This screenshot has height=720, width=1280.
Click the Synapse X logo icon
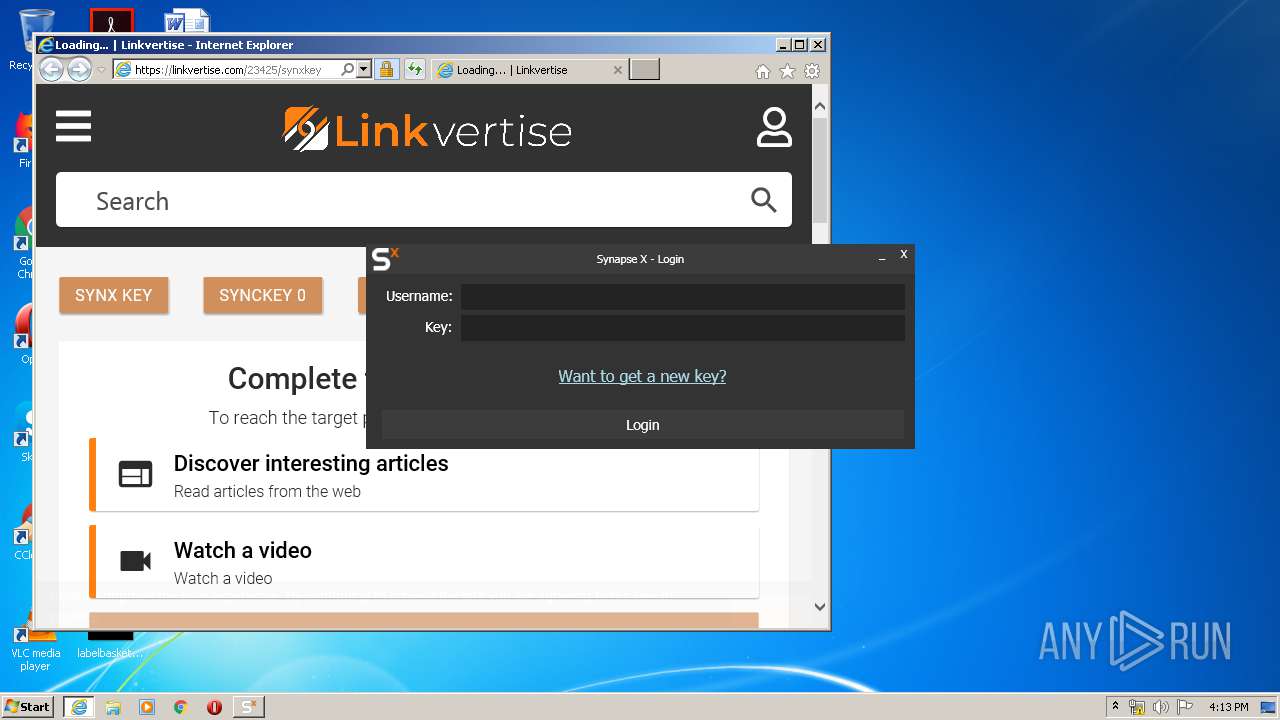pyautogui.click(x=385, y=259)
